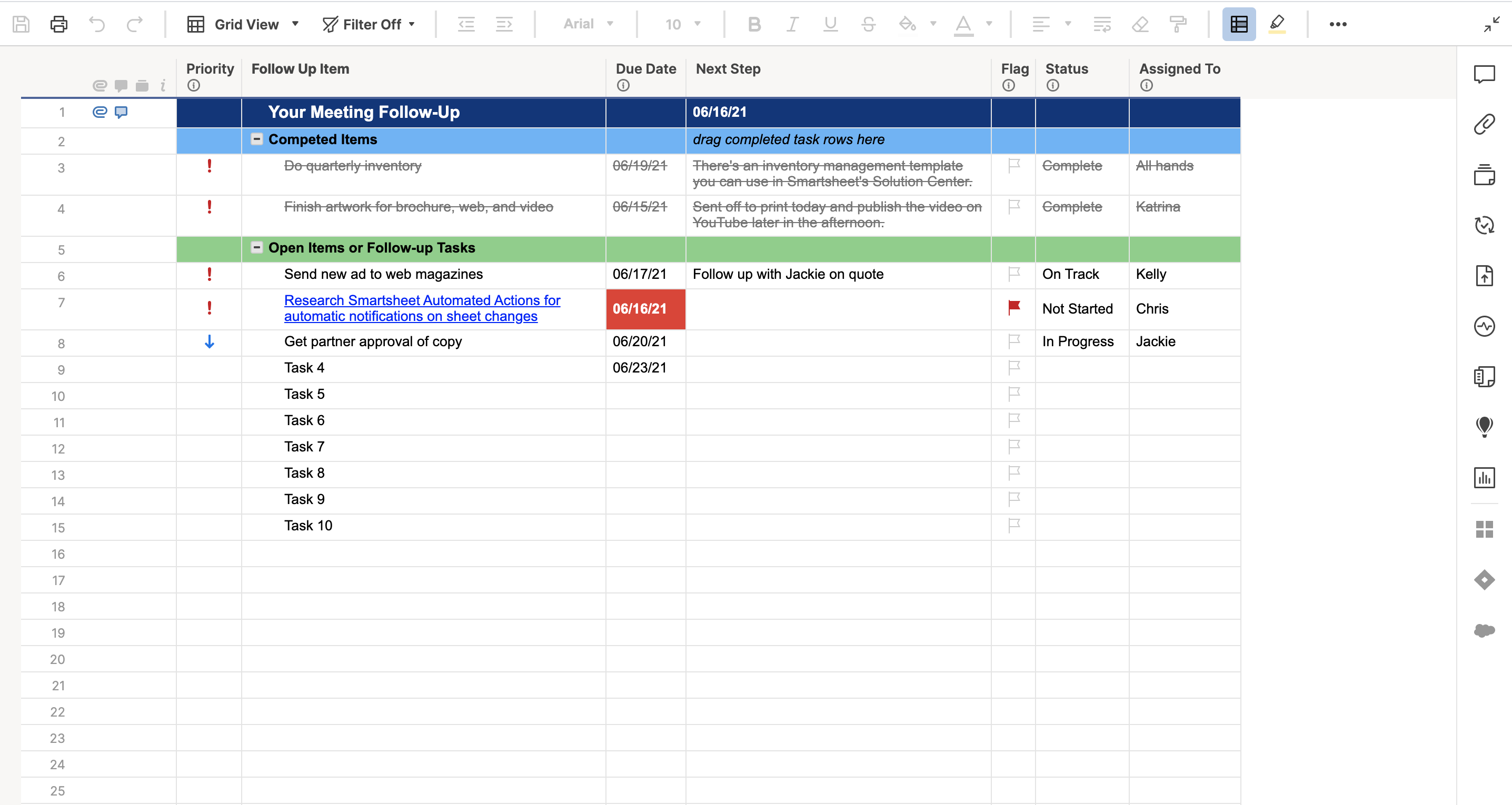The image size is (1512, 805).
Task: Collapse the Competed Items section
Action: pos(256,139)
